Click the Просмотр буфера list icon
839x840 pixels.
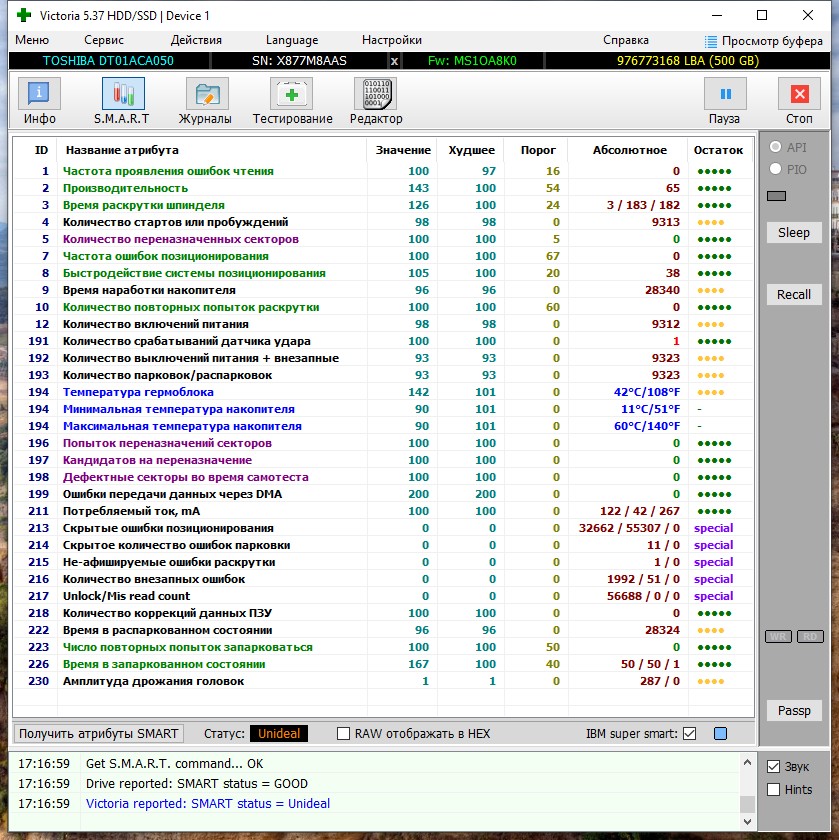(710, 41)
